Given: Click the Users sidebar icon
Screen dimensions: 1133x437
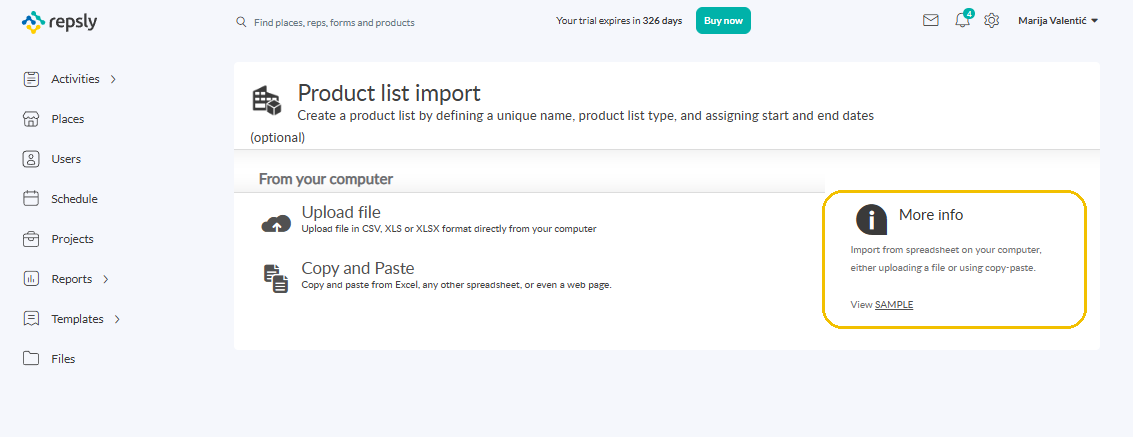Looking at the screenshot, I should (31, 159).
